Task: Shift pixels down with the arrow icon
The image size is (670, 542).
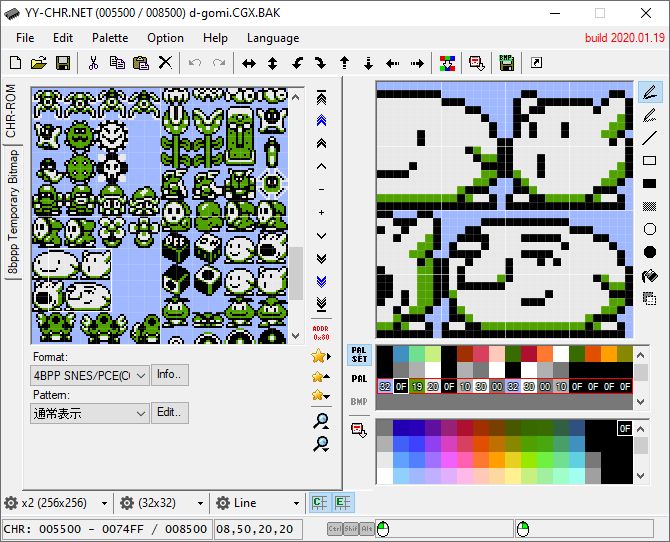Action: coord(368,64)
